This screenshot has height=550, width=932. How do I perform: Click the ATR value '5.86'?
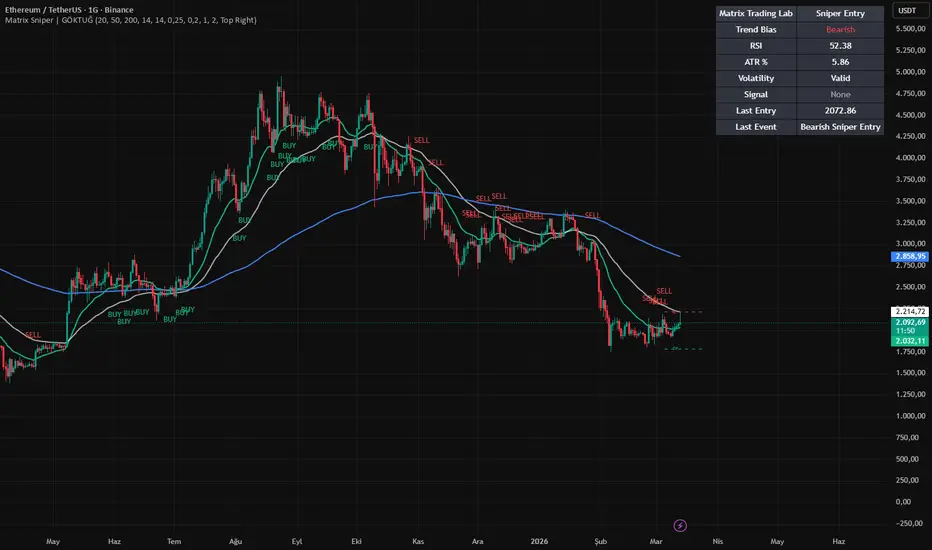click(x=840, y=62)
